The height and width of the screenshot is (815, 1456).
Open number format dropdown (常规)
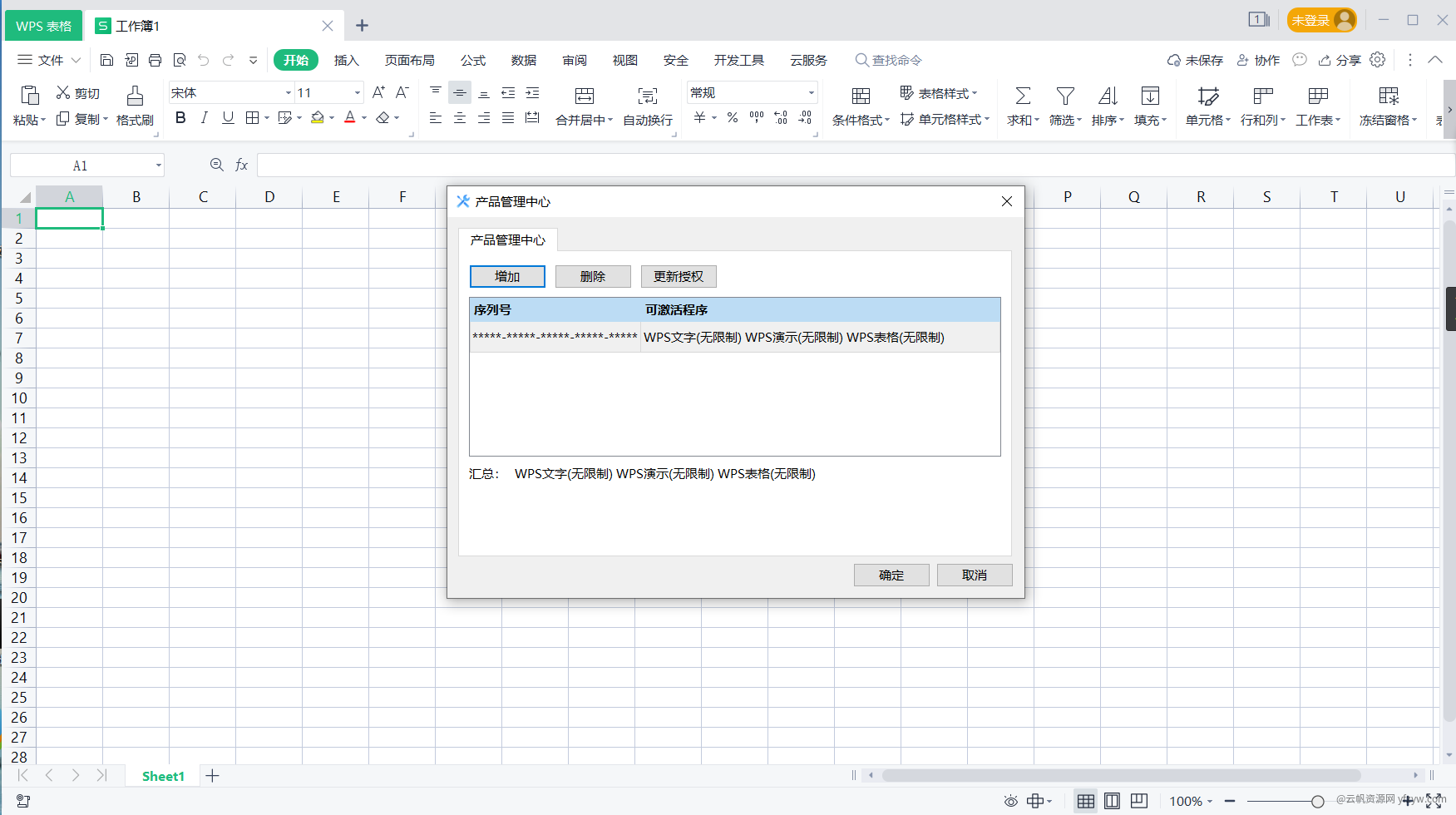click(812, 93)
